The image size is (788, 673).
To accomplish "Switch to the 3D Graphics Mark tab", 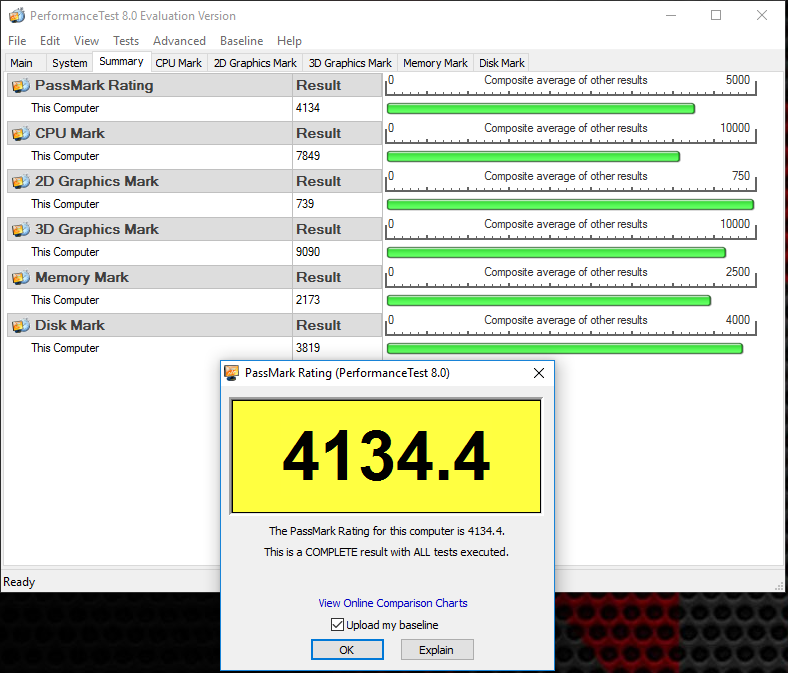I will [350, 63].
